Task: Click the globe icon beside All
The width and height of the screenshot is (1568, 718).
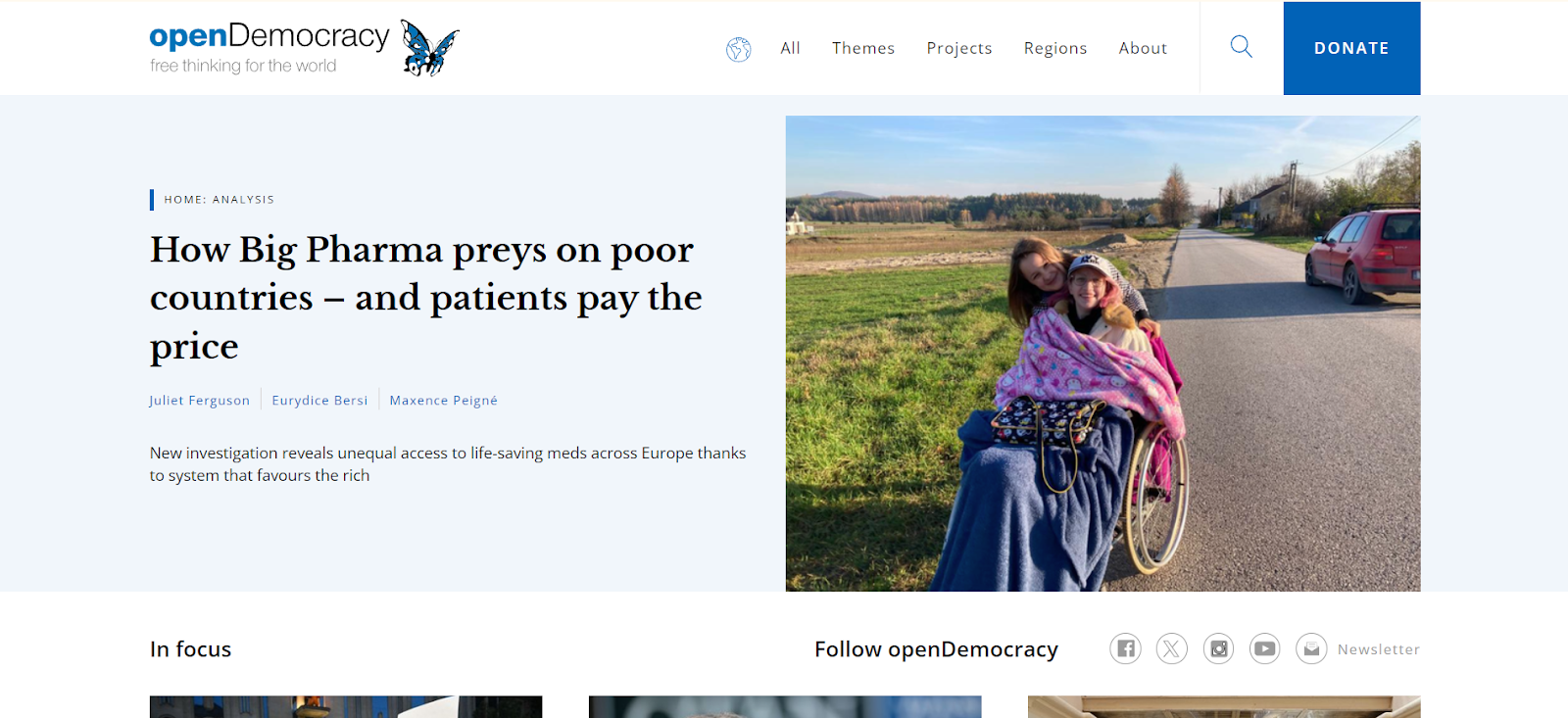Action: (739, 49)
